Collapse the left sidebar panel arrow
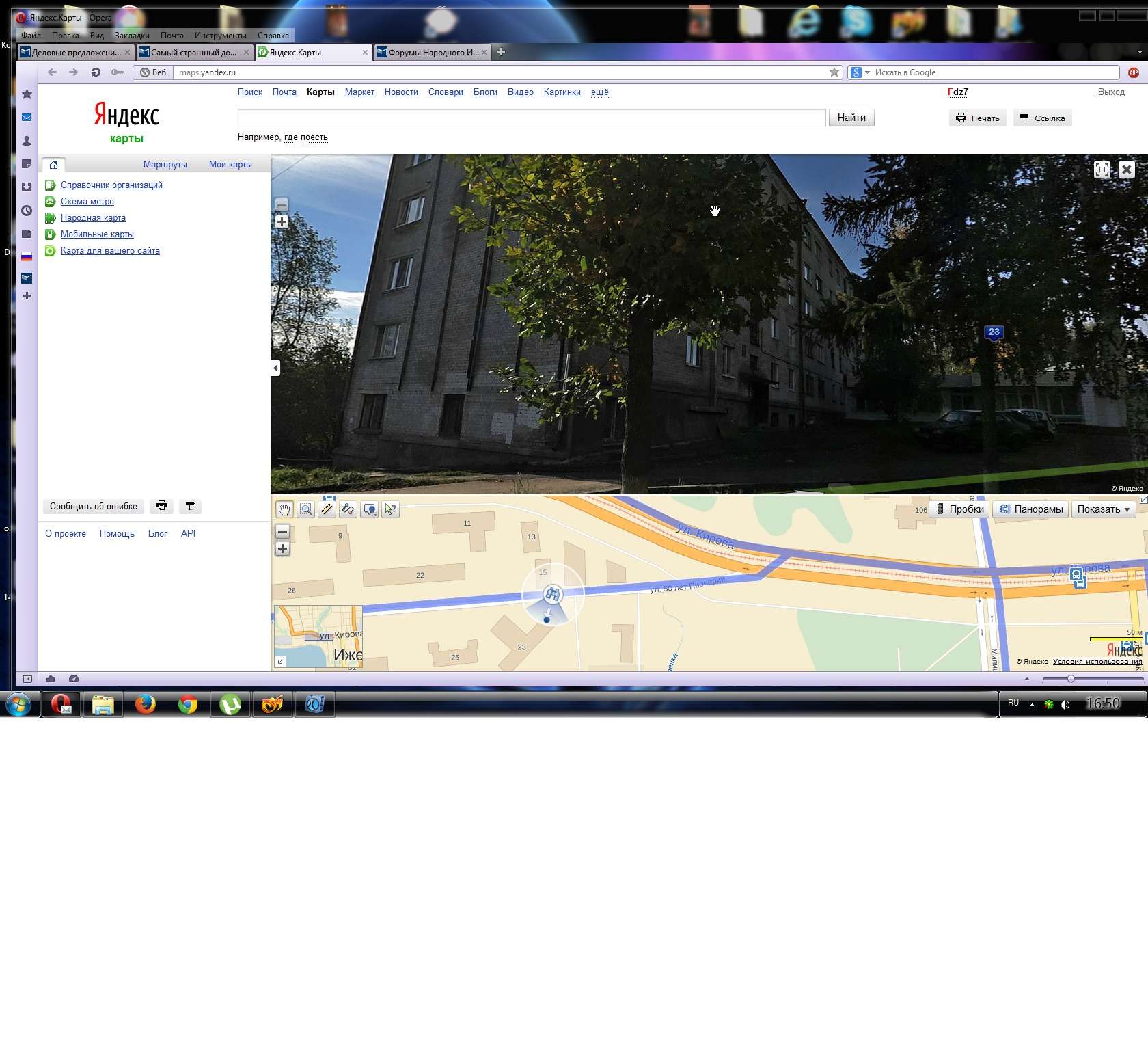The width and height of the screenshot is (1148, 1048). coord(275,368)
